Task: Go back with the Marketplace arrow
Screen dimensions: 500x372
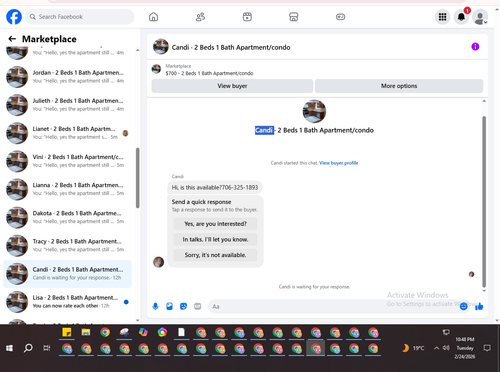Action: click(x=12, y=39)
